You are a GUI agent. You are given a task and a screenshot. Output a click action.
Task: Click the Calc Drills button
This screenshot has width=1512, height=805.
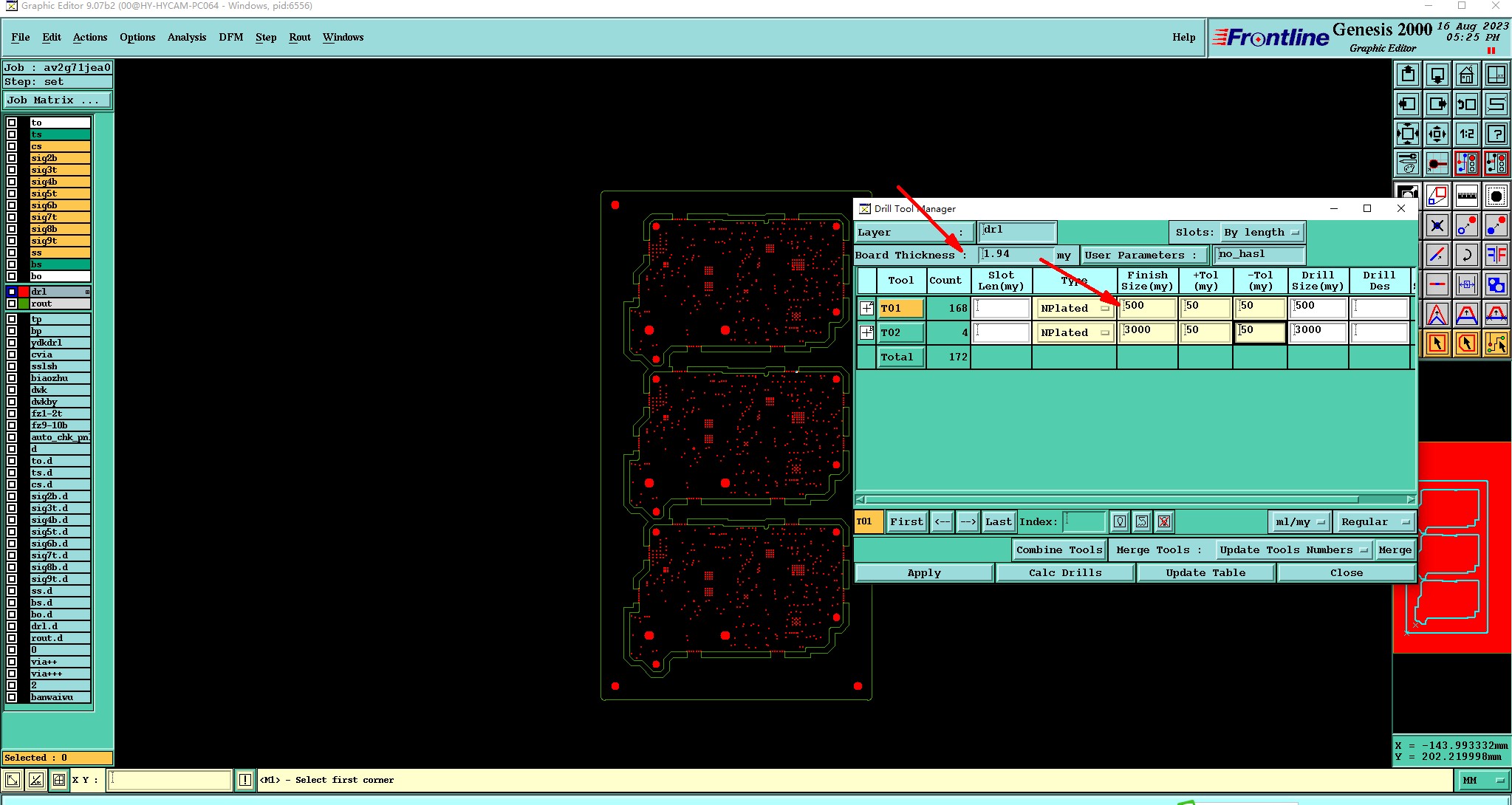1065,572
